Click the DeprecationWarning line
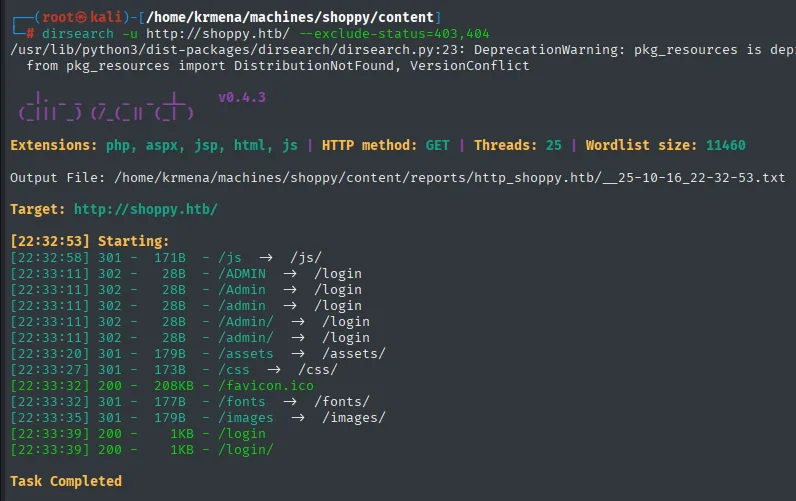Image resolution: width=796 pixels, height=501 pixels. (403, 50)
